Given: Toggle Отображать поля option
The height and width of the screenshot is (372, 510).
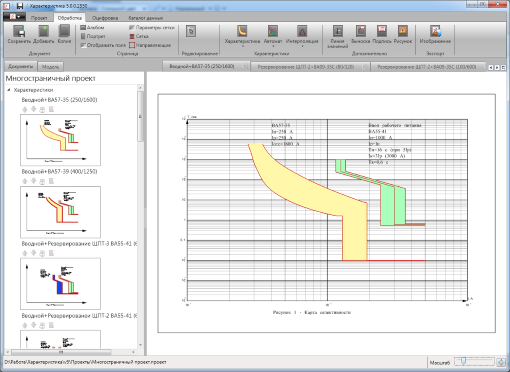Looking at the screenshot, I should (x=103, y=45).
